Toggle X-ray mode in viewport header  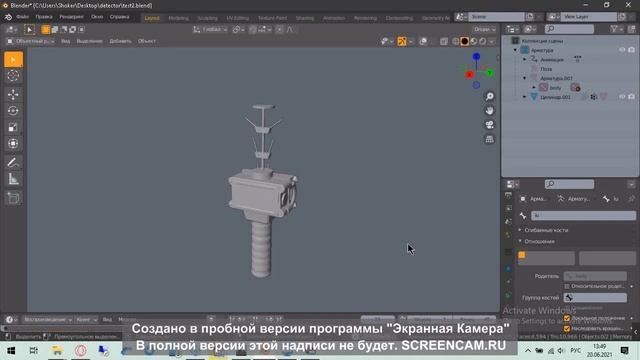444,41
